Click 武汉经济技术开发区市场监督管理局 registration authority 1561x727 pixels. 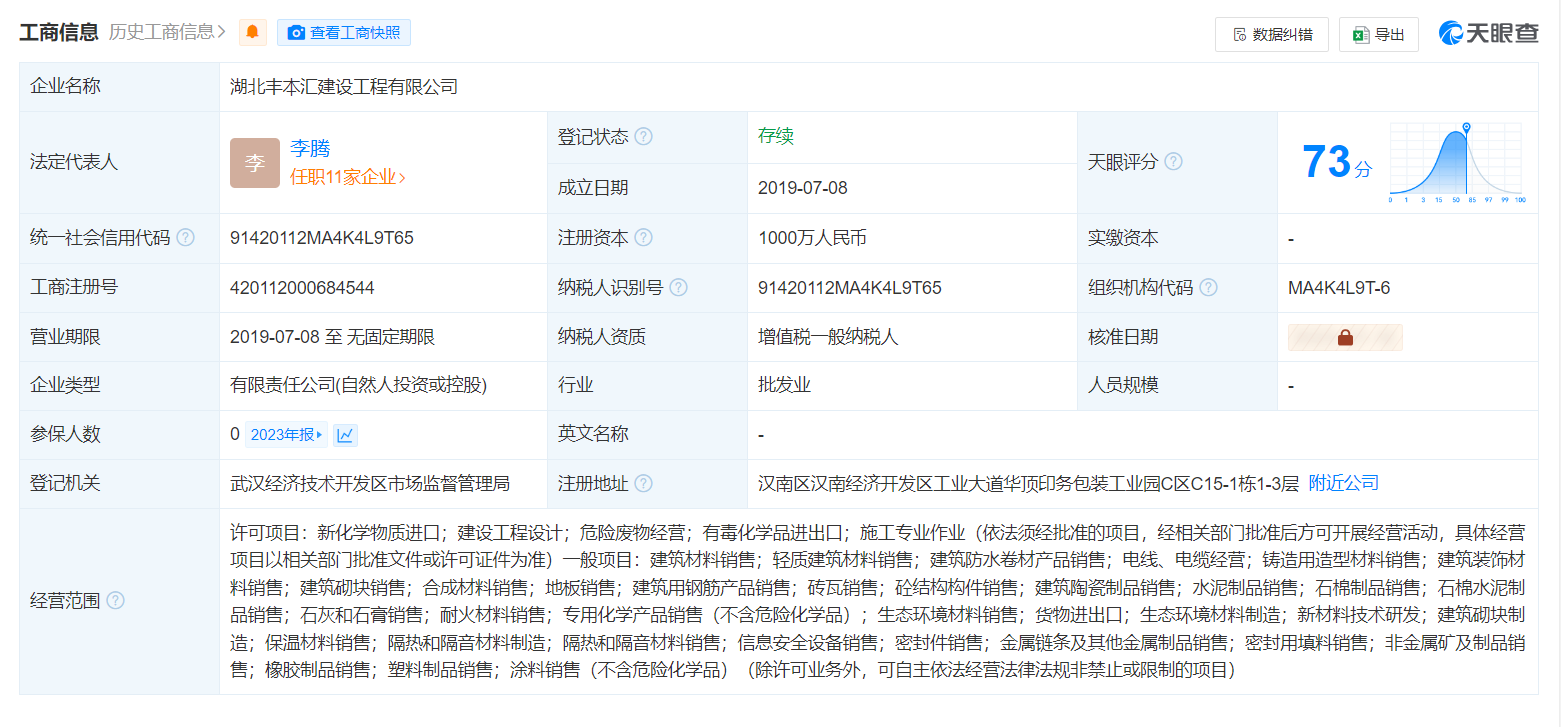370,483
